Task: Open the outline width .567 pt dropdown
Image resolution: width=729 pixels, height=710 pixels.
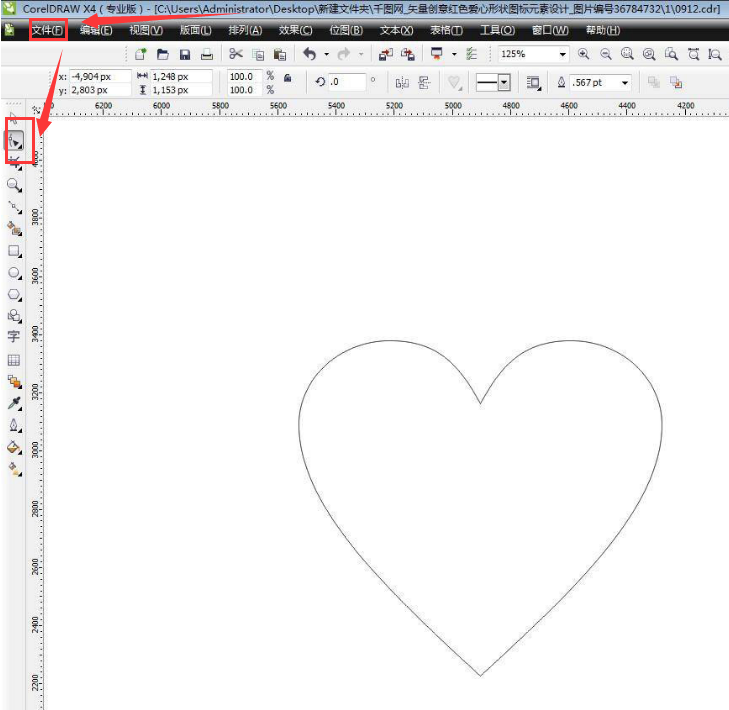Action: point(625,83)
